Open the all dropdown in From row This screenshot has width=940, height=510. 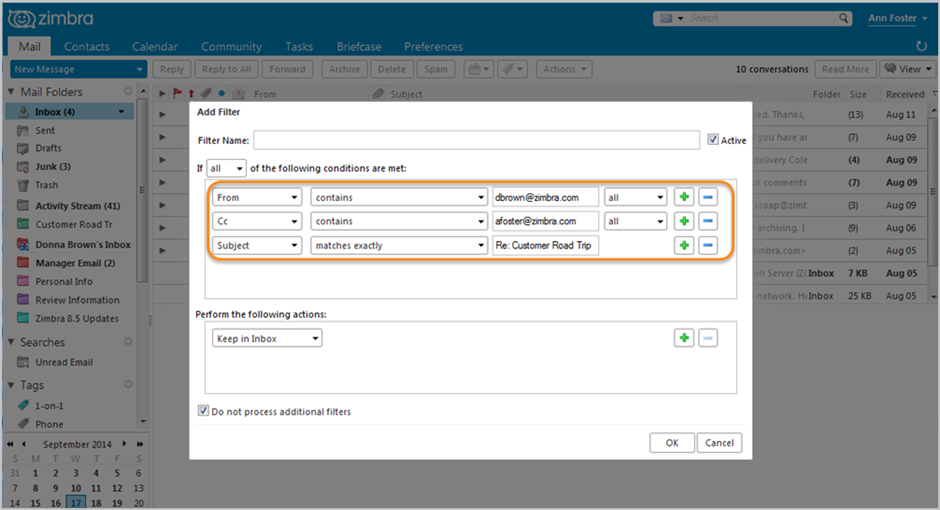click(635, 197)
